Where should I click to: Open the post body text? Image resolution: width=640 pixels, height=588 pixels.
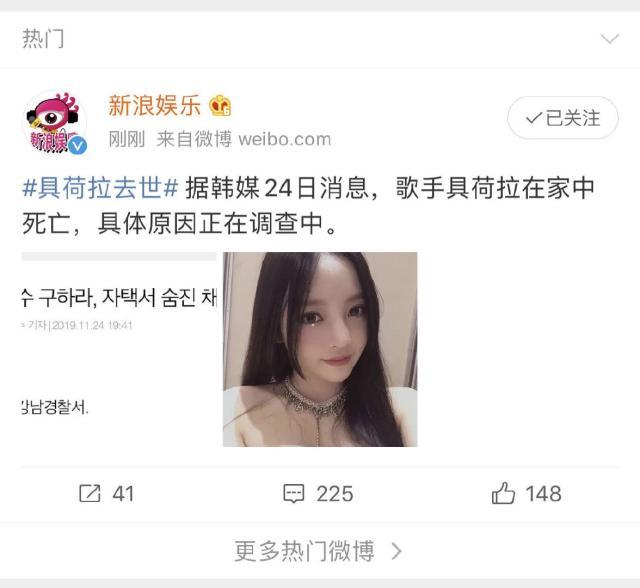[x=309, y=206]
